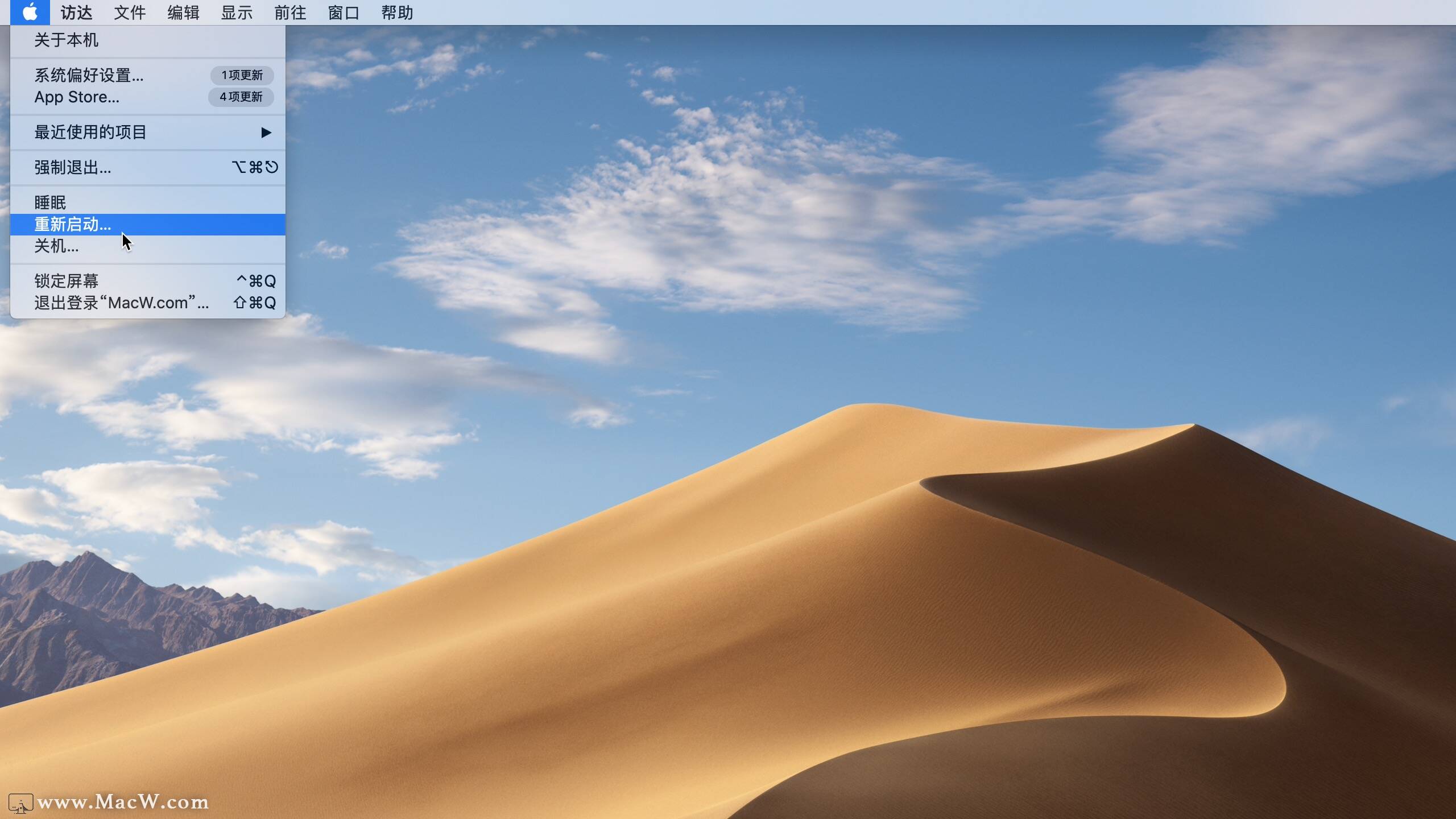Image resolution: width=1456 pixels, height=819 pixels.
Task: Open 系统偏好设置 menu entry
Action: tap(89, 75)
